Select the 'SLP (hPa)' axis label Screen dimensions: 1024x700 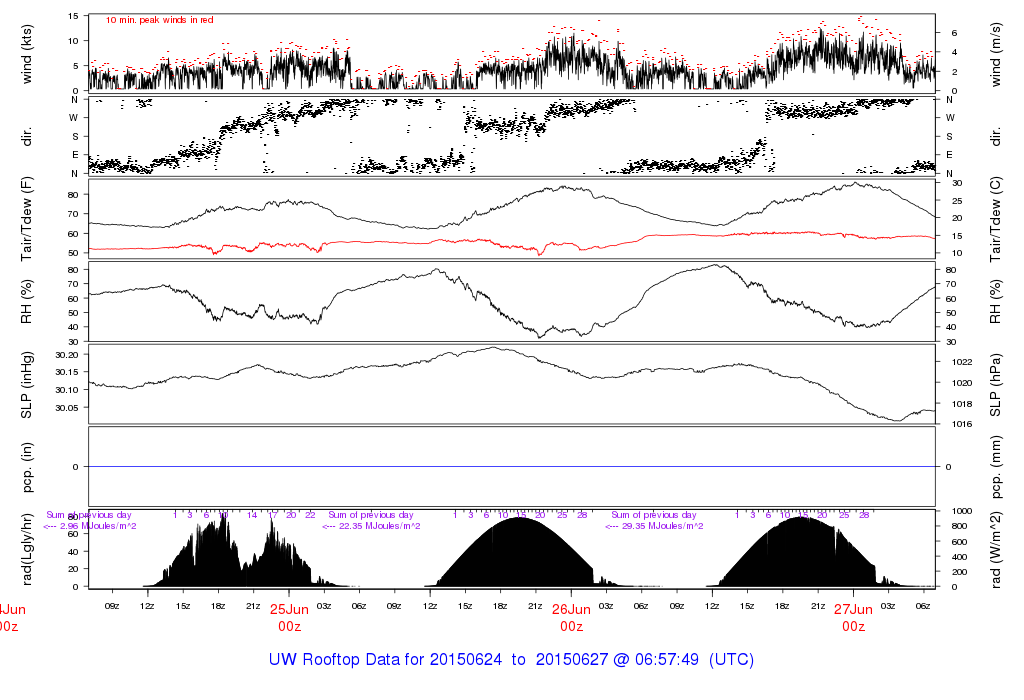(x=995, y=385)
